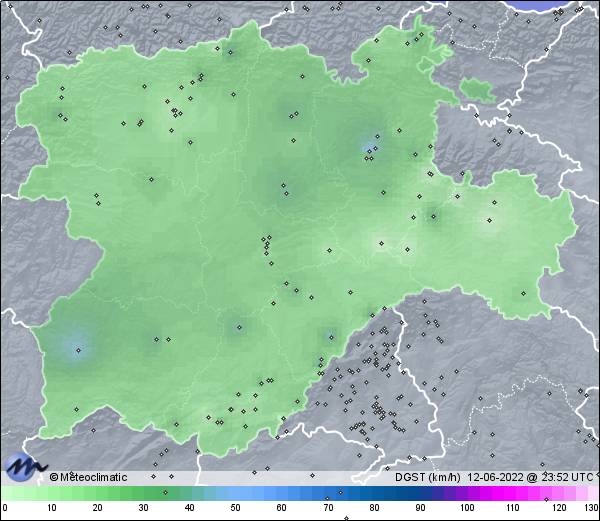The image size is (600, 521).
Task: Click the 0 label on the scale
Action: point(5,508)
